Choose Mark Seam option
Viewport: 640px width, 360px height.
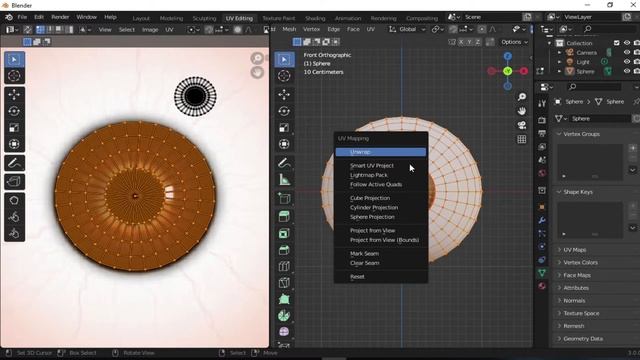point(381,253)
